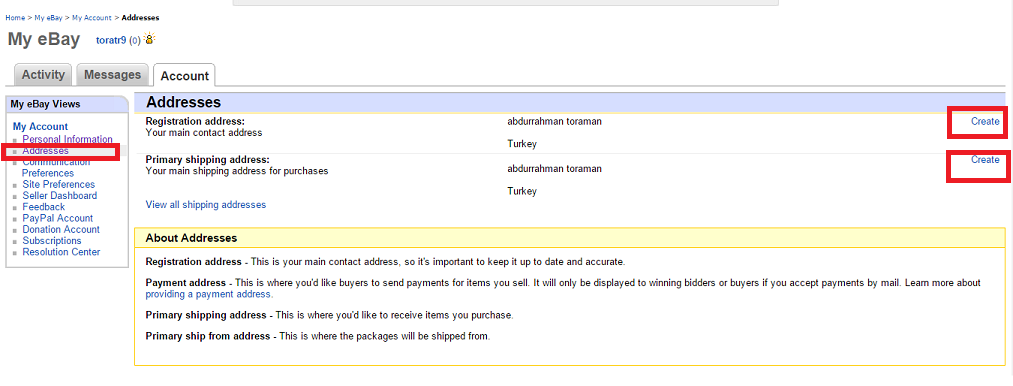The height and width of the screenshot is (386, 1013).
Task: Click the new-member star icon beside toratr9
Action: point(150,39)
